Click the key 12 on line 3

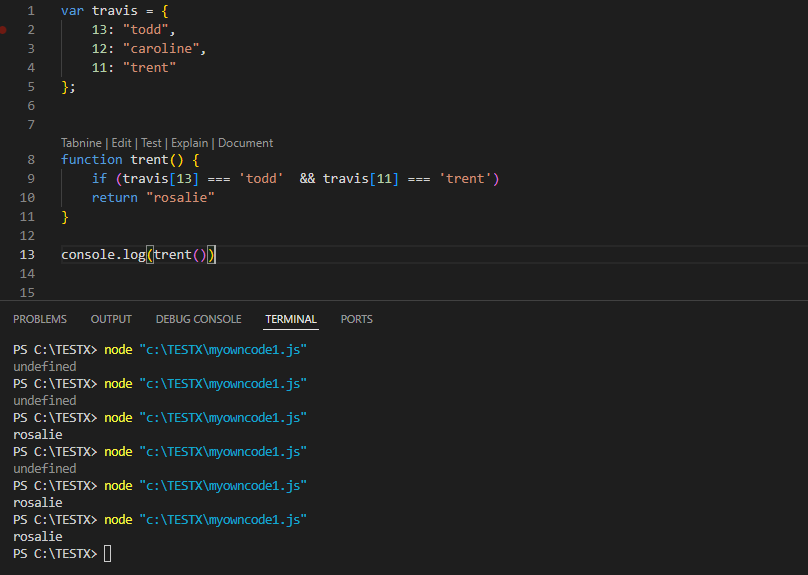pos(99,49)
